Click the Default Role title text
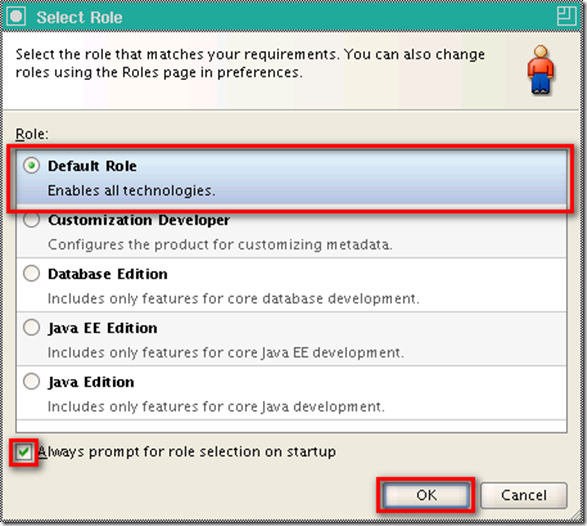587x526 pixels. [92, 166]
